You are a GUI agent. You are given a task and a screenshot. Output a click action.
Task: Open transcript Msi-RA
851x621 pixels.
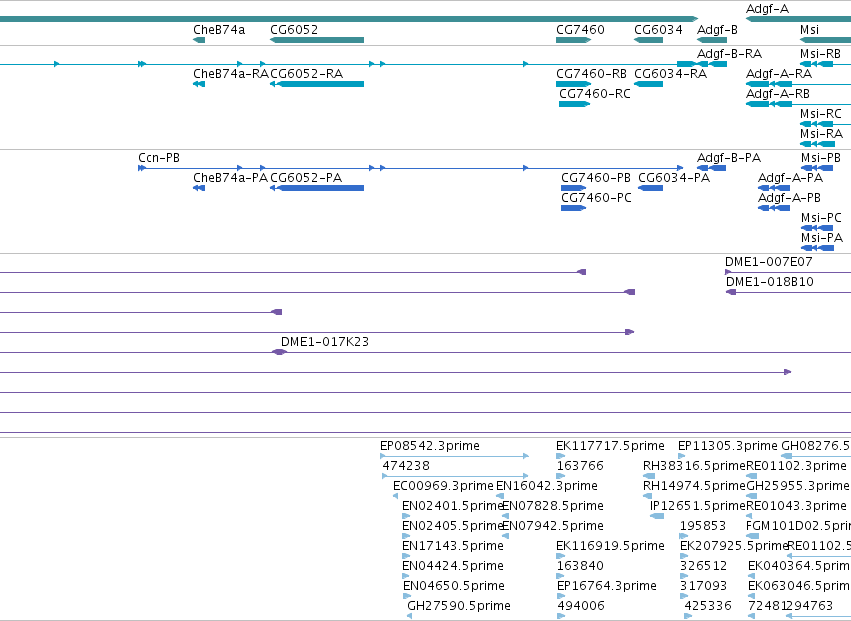(821, 134)
